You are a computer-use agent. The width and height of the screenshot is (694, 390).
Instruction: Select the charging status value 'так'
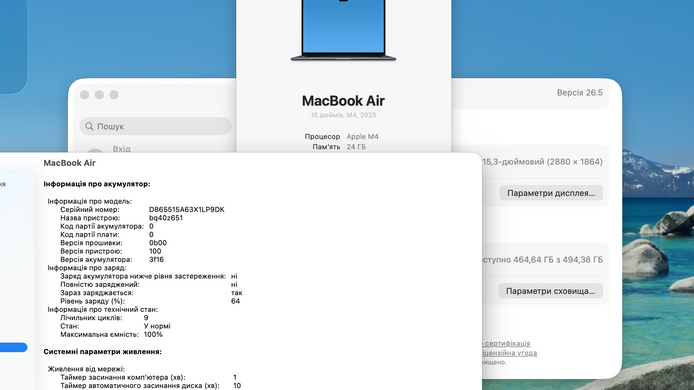click(x=237, y=293)
